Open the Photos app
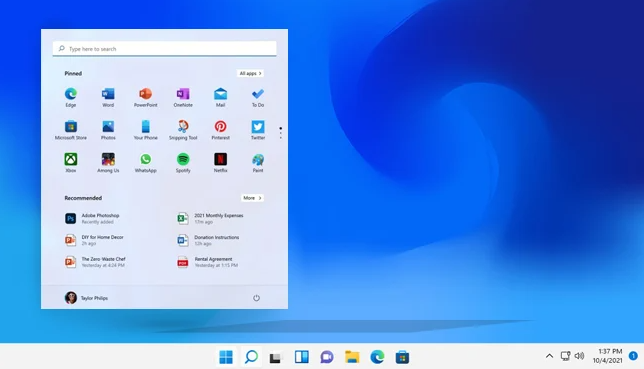644x369 pixels. 108,130
